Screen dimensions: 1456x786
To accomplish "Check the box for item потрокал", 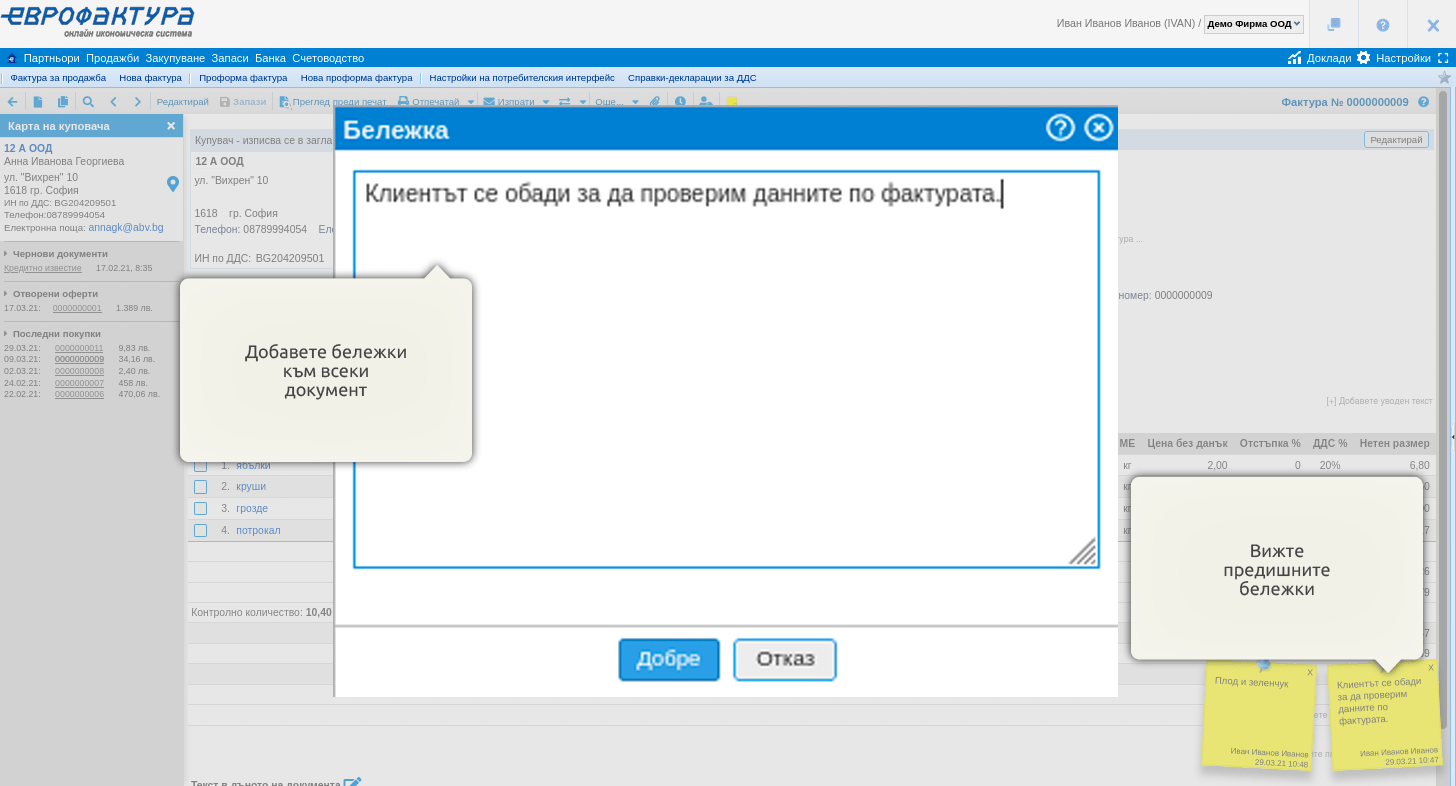I will [x=200, y=531].
